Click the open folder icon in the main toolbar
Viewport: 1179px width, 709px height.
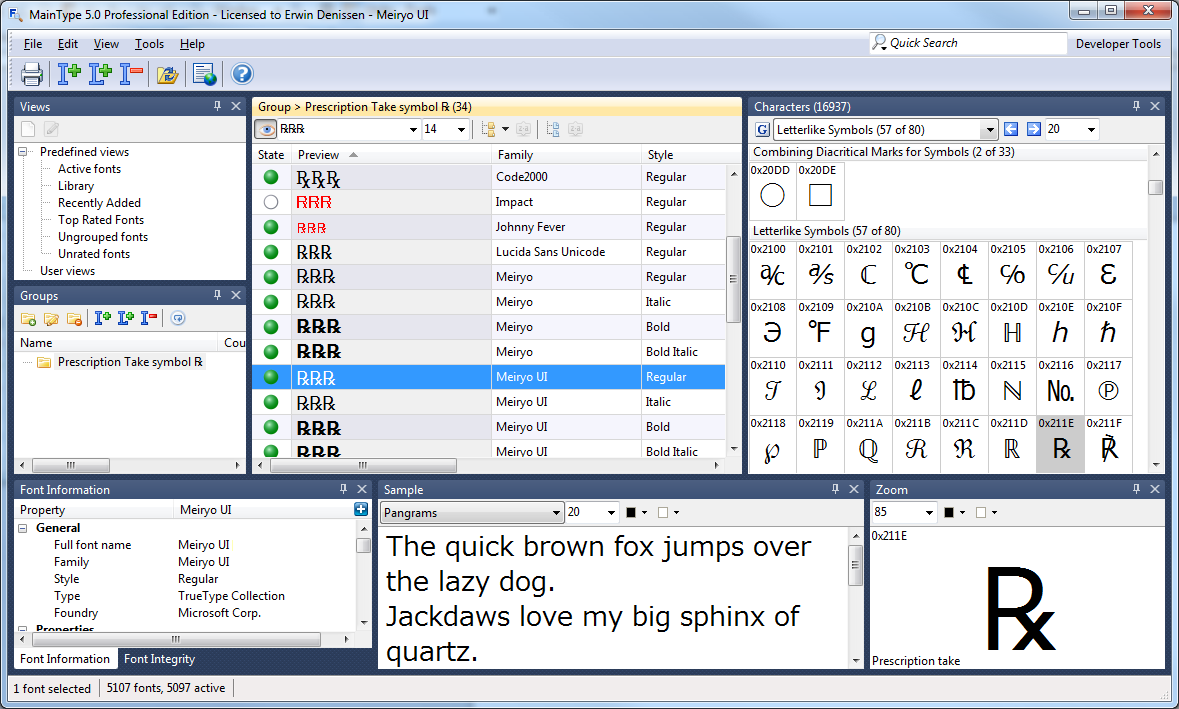click(x=167, y=74)
